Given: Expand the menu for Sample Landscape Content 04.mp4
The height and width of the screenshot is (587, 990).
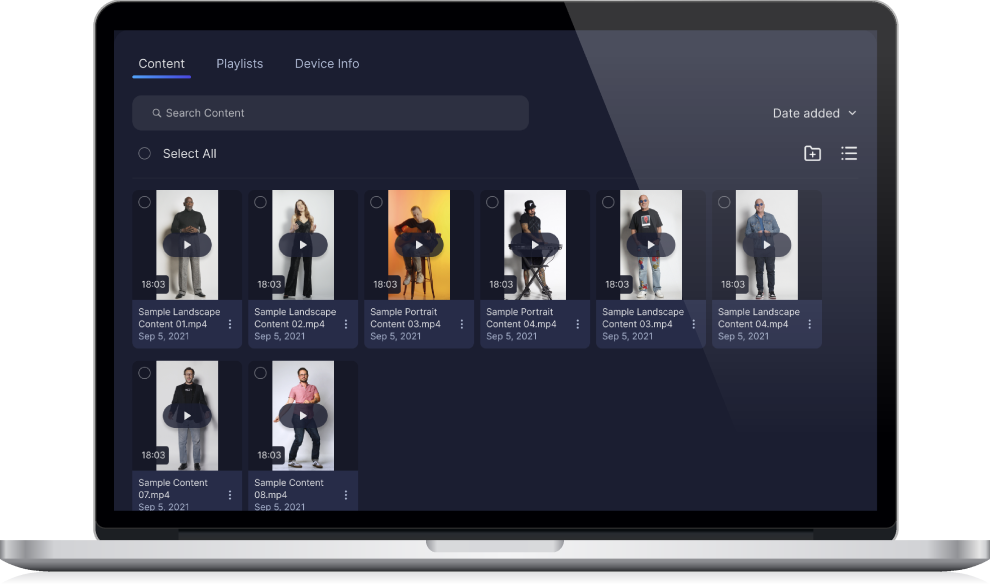Looking at the screenshot, I should coord(810,324).
